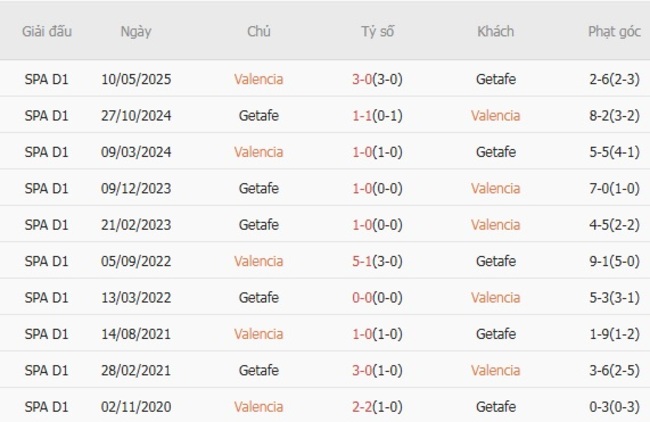This screenshot has width=650, height=422.
Task: Select corner stat 7-0(1-0)
Action: (614, 188)
